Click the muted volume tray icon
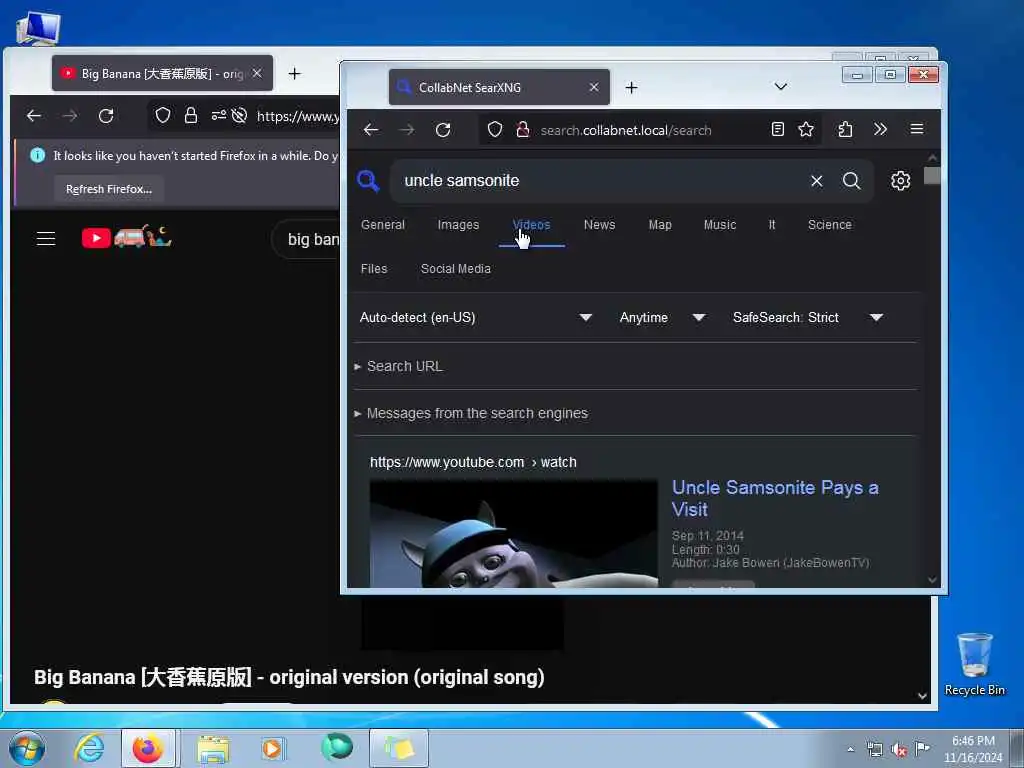 [899, 750]
